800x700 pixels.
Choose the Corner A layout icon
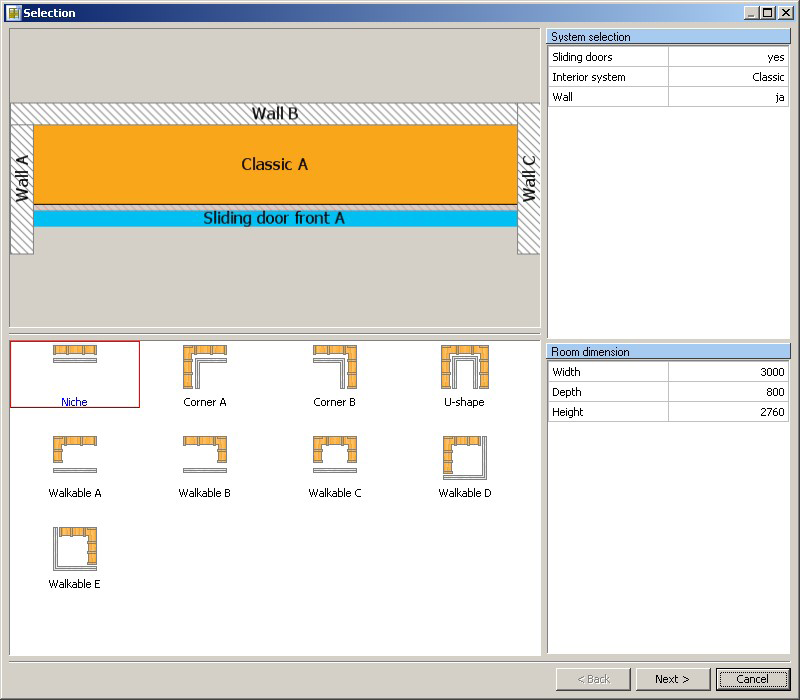point(205,367)
